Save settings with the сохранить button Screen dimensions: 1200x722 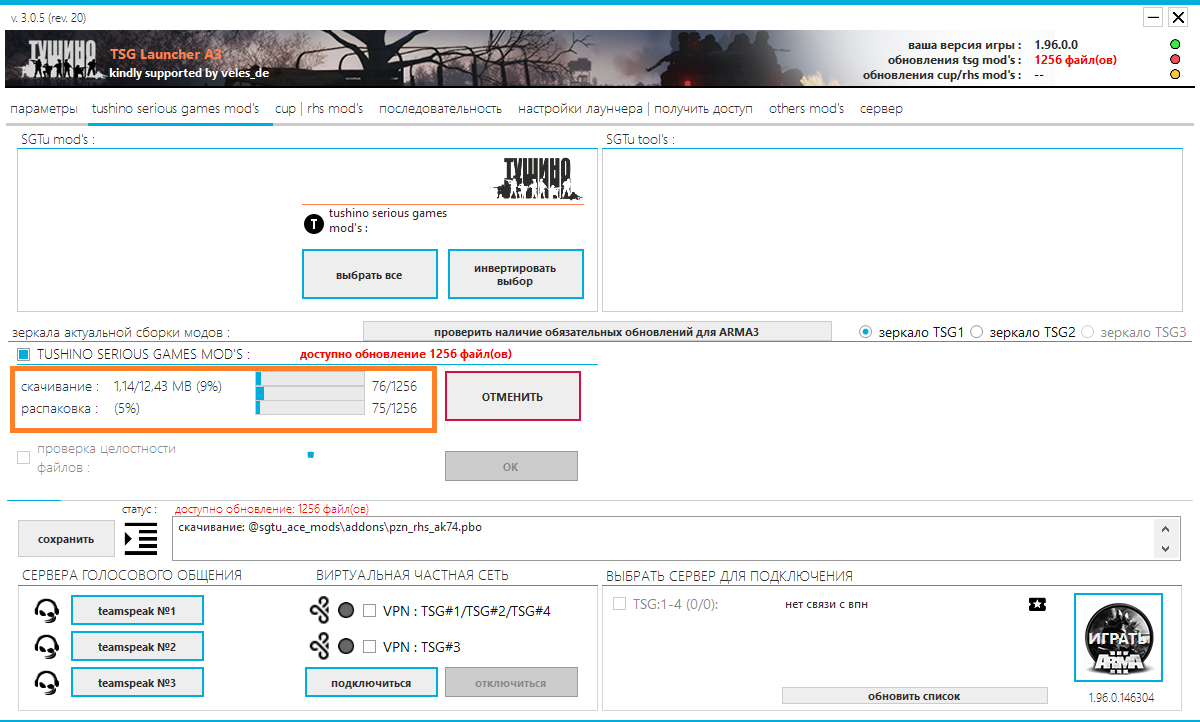click(x=66, y=539)
